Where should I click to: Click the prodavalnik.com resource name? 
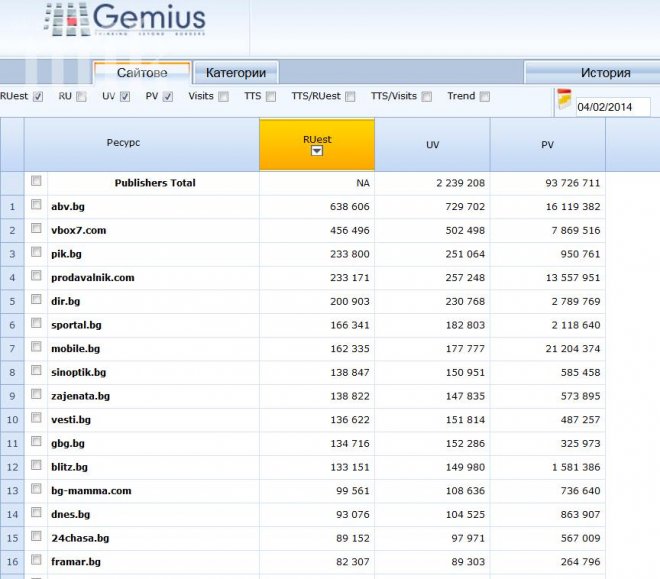(x=93, y=278)
